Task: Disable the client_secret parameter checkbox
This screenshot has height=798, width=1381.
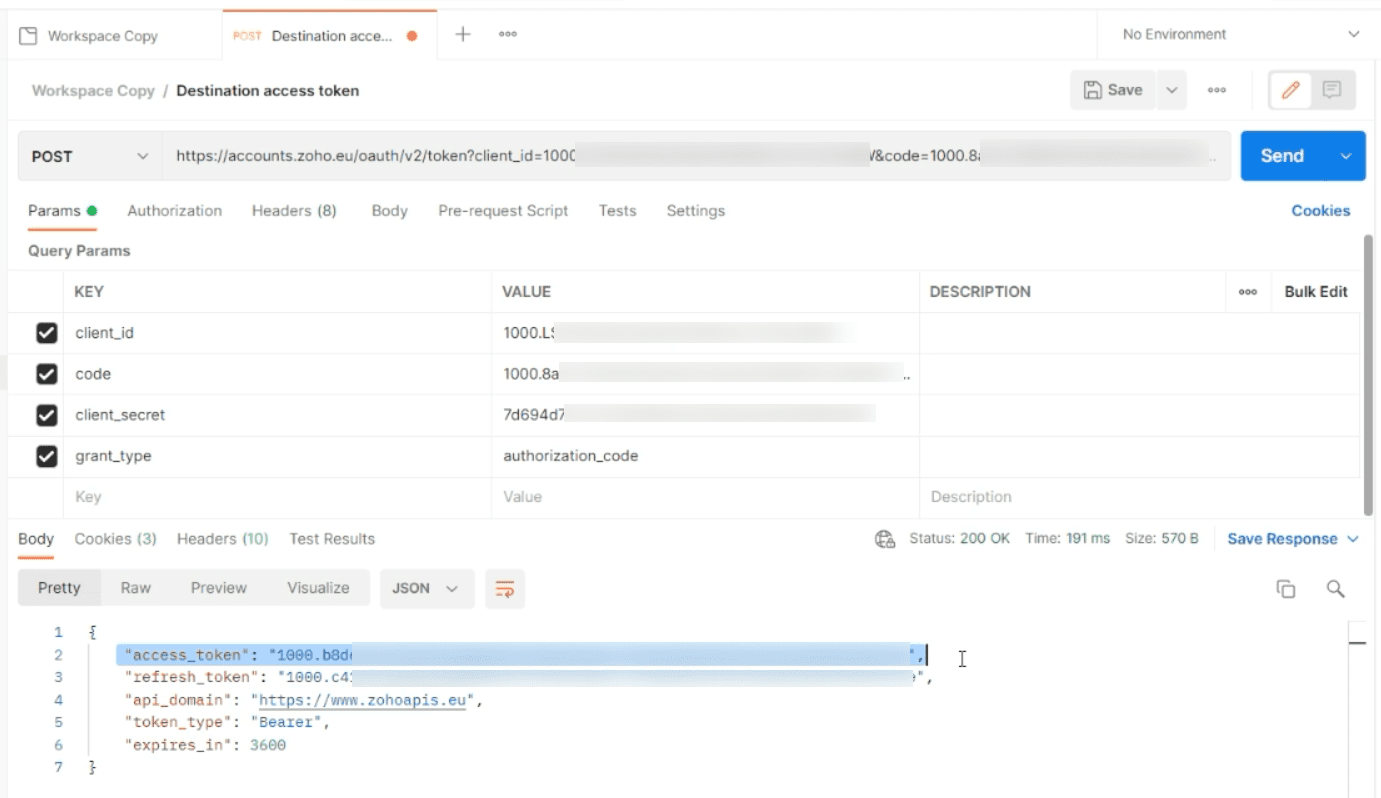Action: [46, 415]
